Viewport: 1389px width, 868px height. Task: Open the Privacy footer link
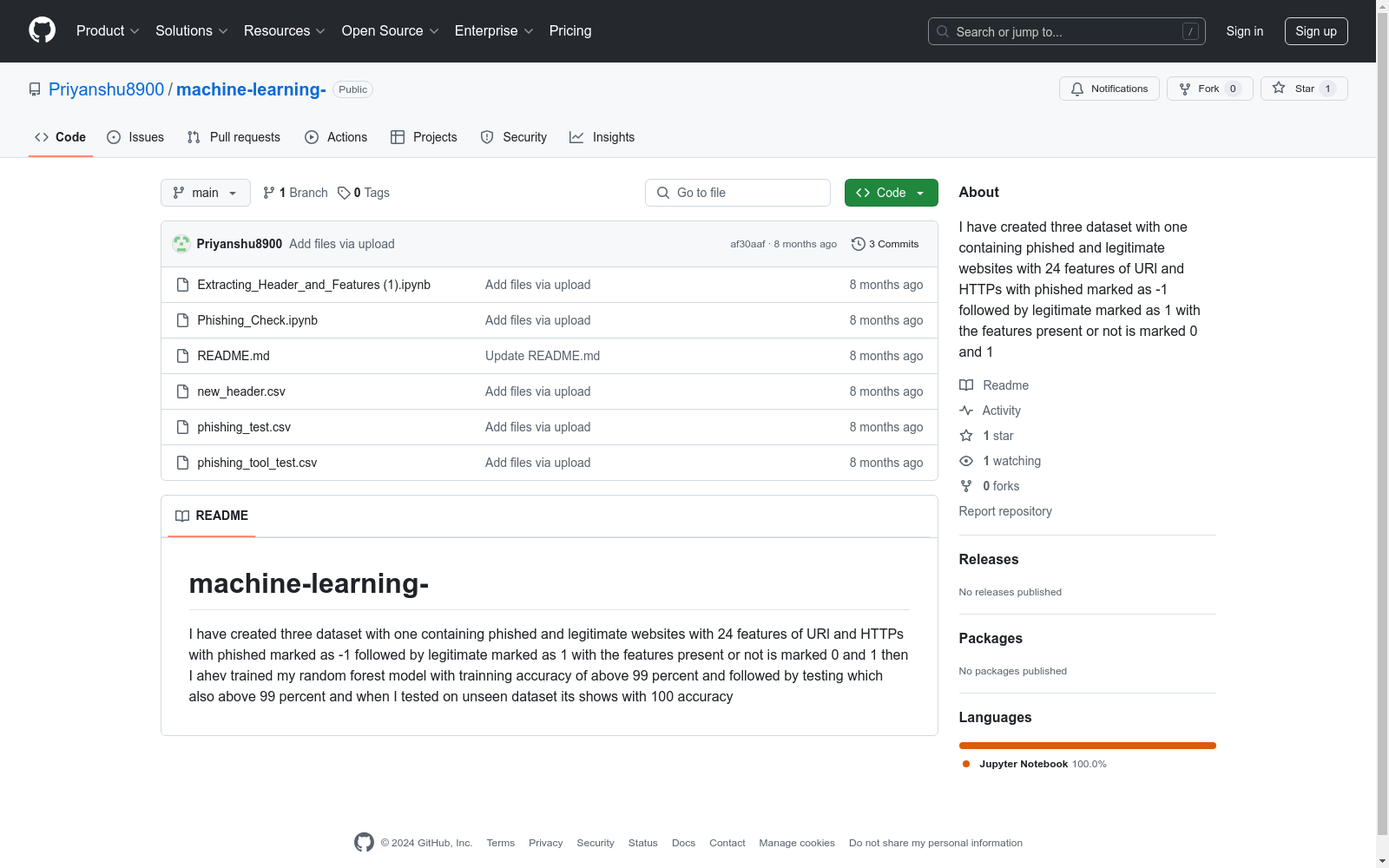click(x=546, y=843)
